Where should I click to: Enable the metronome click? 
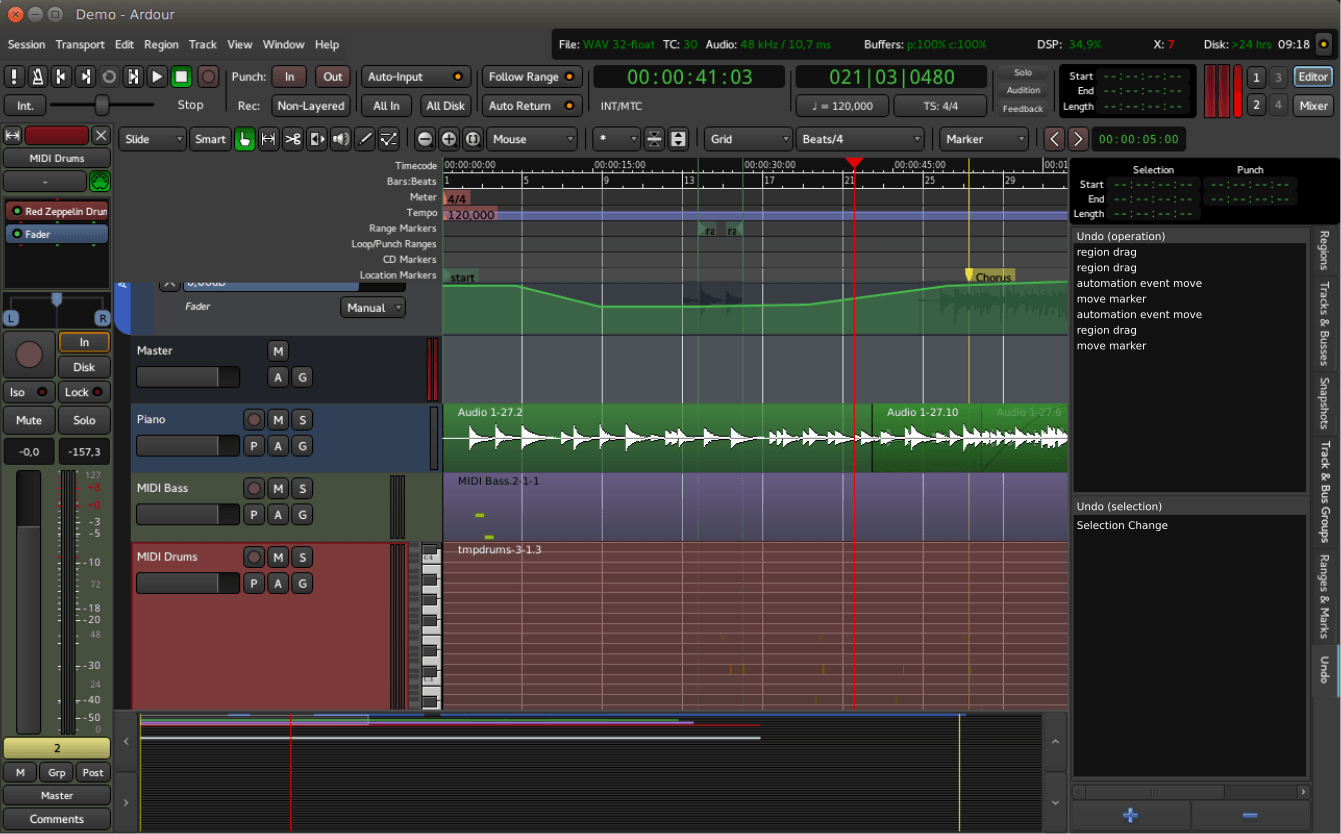(x=38, y=77)
